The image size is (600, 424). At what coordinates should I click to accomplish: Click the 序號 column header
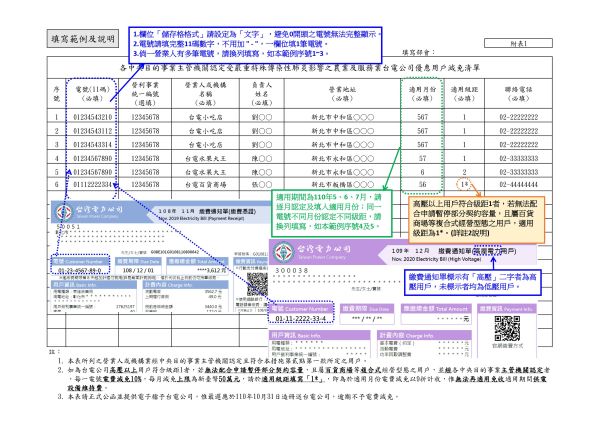tap(57, 94)
